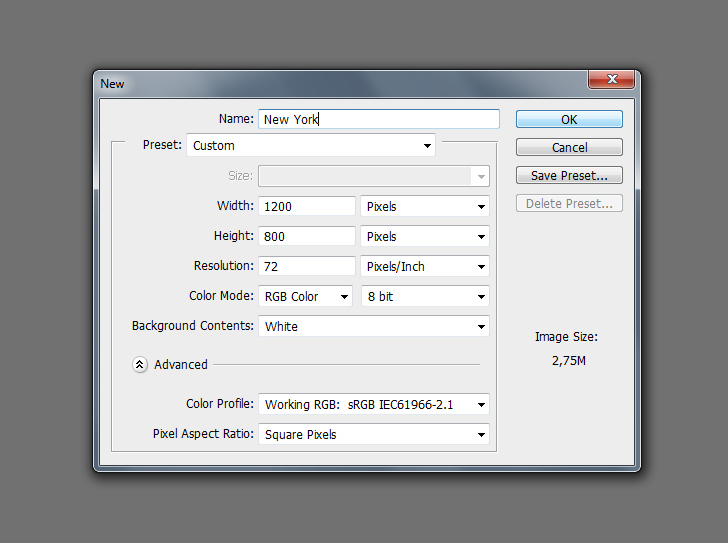
Task: Click the Save Preset button
Action: [569, 175]
